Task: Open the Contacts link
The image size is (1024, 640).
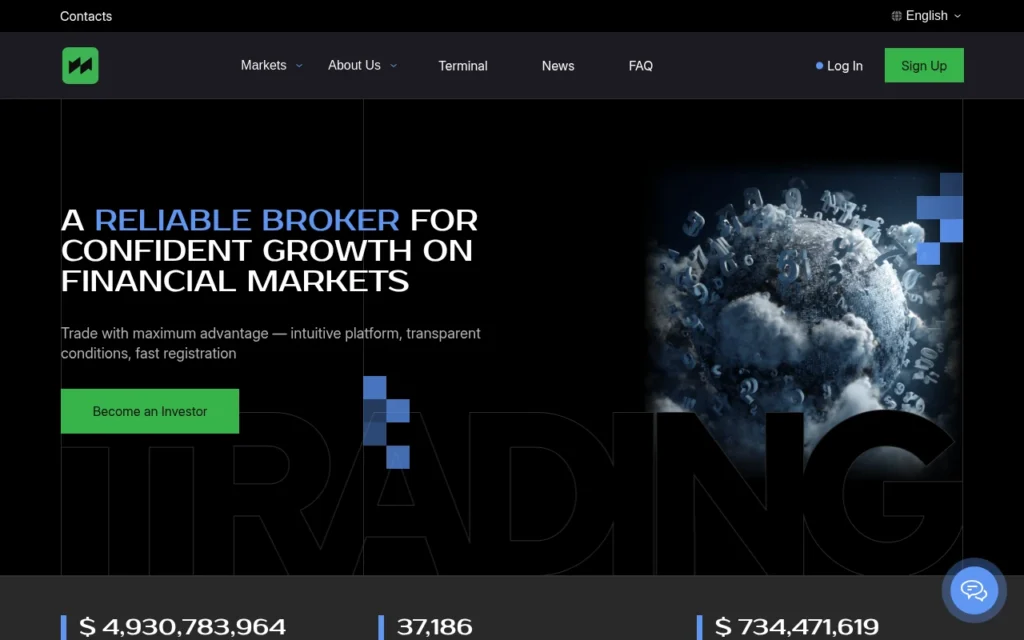Action: tap(86, 16)
